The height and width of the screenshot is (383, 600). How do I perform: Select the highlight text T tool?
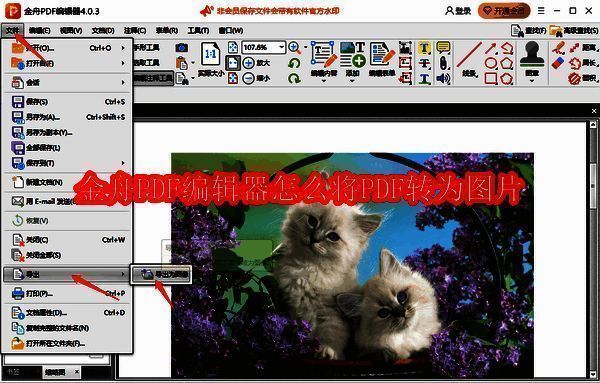[424, 48]
